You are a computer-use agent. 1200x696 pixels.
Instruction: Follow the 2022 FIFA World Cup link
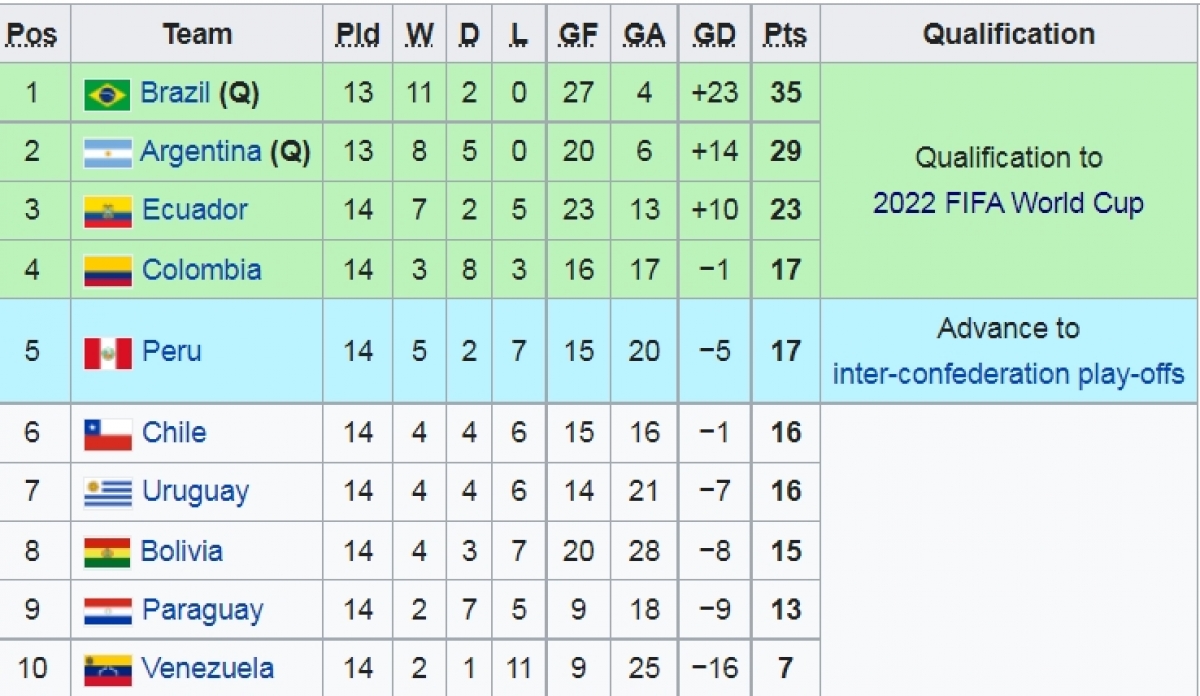point(1008,204)
